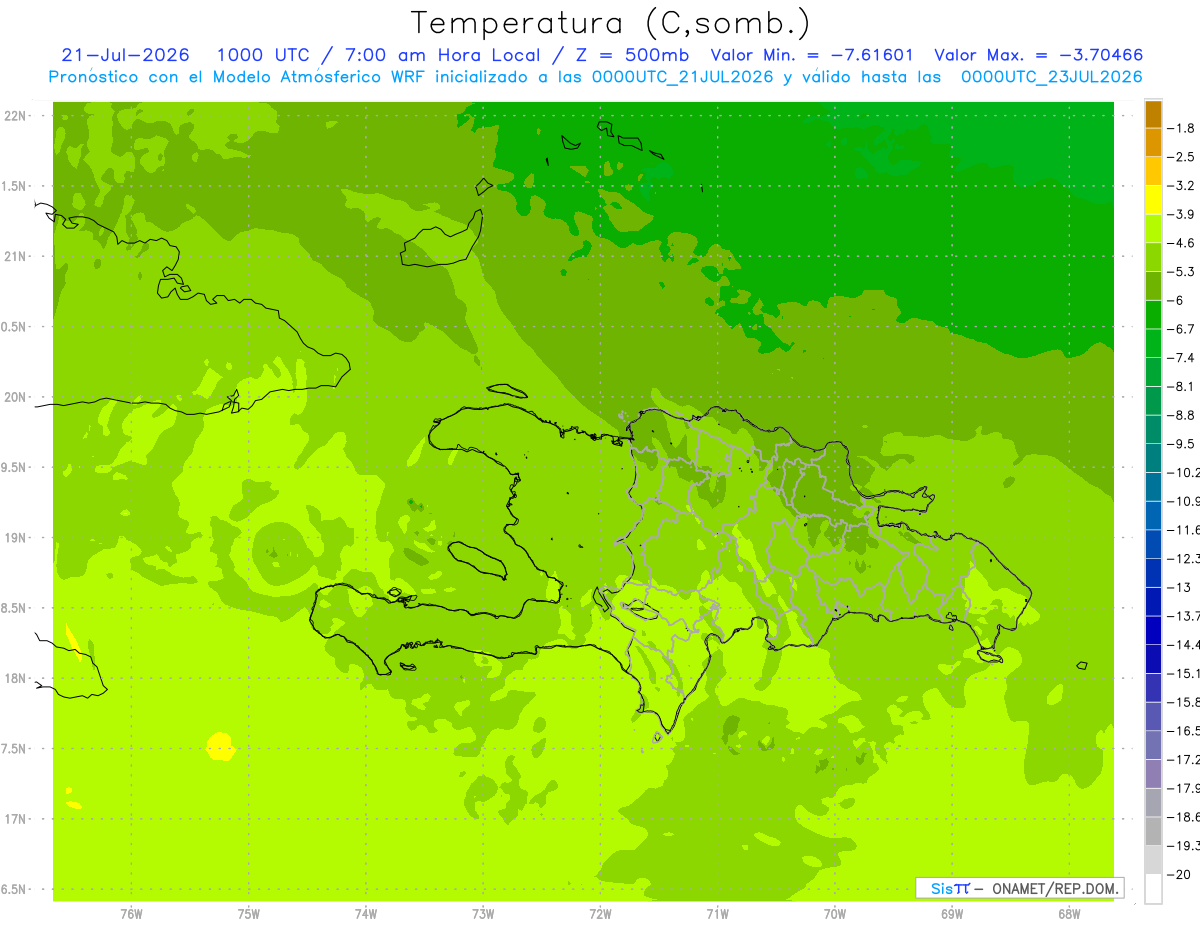Click the "Valor Min. = -7.61601" value
This screenshot has width=1200, height=927.
pyautogui.click(x=812, y=56)
